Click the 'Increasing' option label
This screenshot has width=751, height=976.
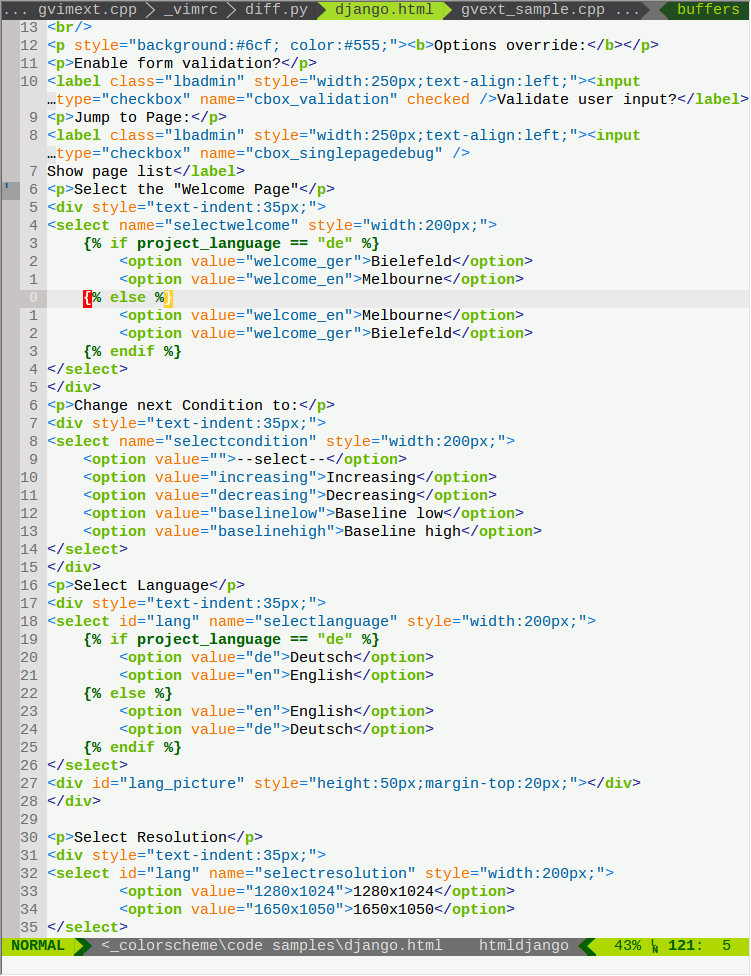[371, 478]
